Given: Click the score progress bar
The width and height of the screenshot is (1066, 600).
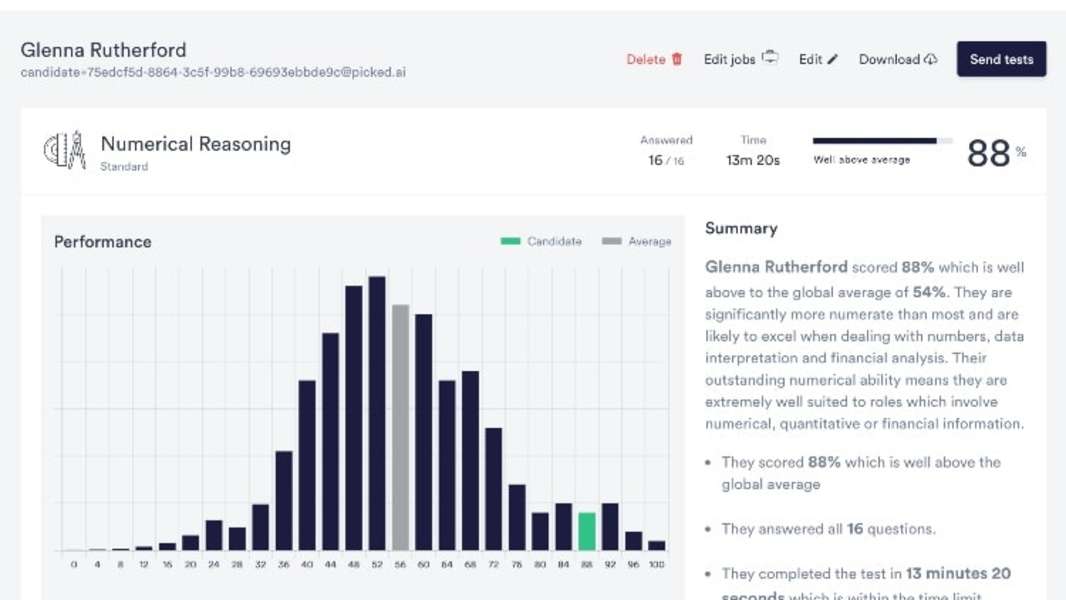Looking at the screenshot, I should [881, 141].
